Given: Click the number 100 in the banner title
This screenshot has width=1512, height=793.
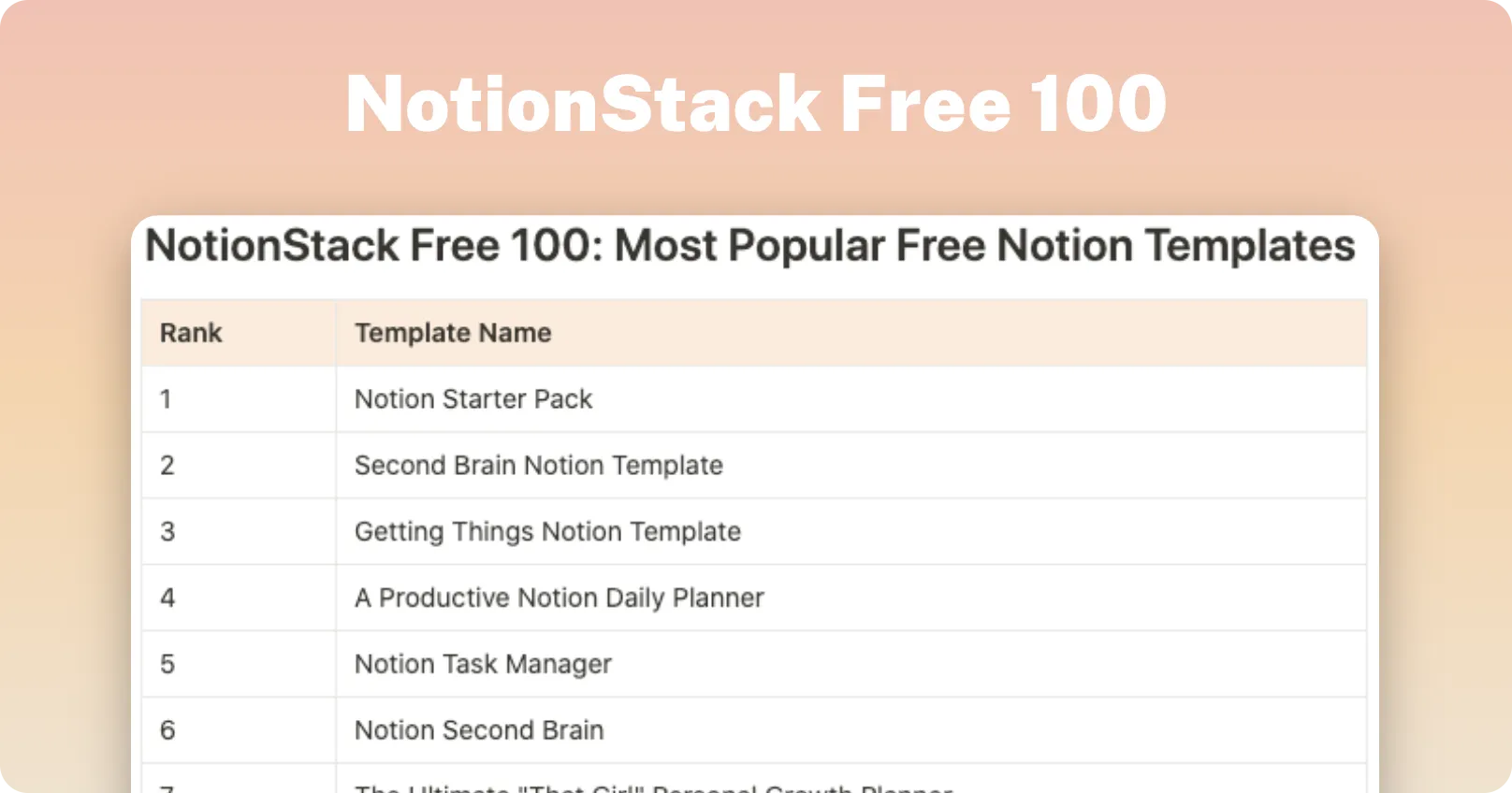Looking at the screenshot, I should (1098, 104).
